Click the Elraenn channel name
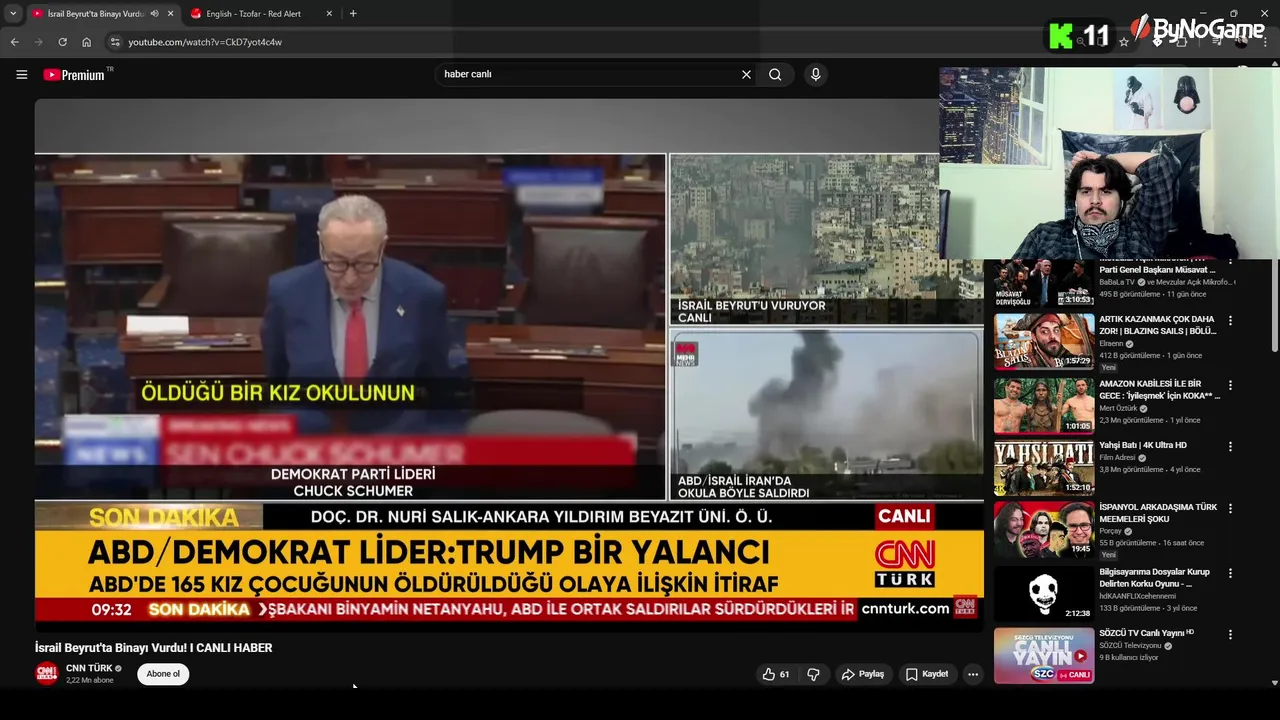 tap(1112, 343)
